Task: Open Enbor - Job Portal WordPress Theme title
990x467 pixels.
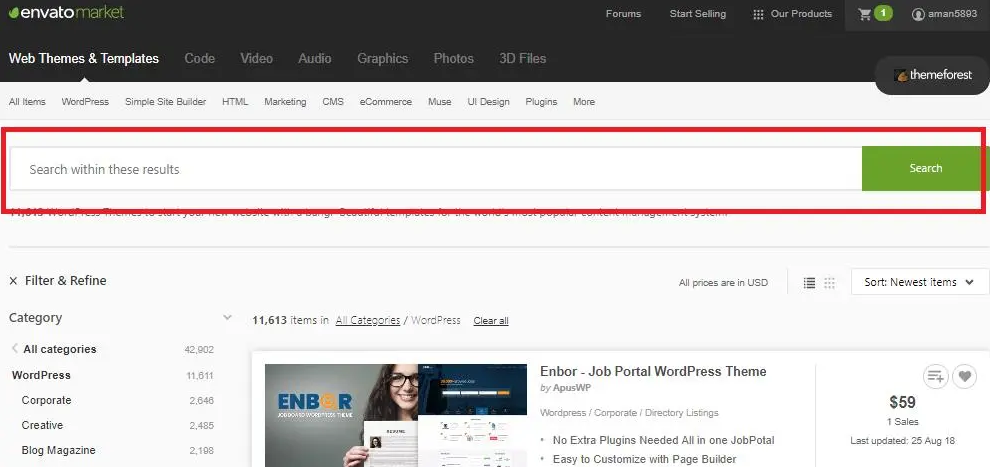Action: (x=653, y=371)
